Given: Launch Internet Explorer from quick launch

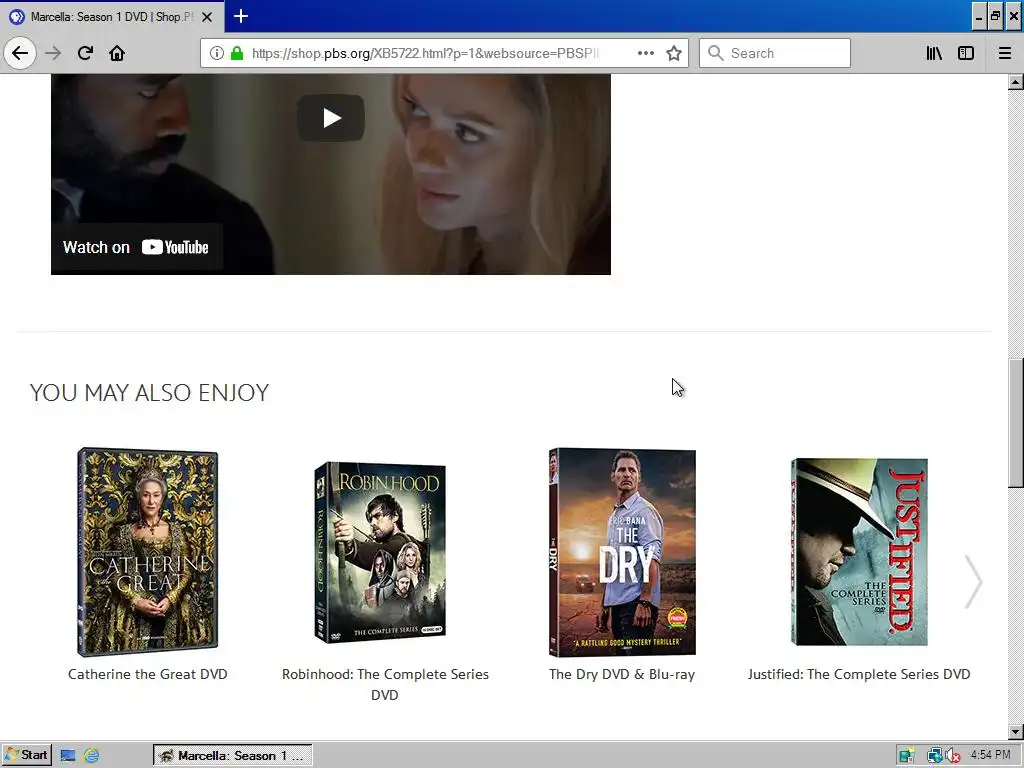Looking at the screenshot, I should point(91,756).
